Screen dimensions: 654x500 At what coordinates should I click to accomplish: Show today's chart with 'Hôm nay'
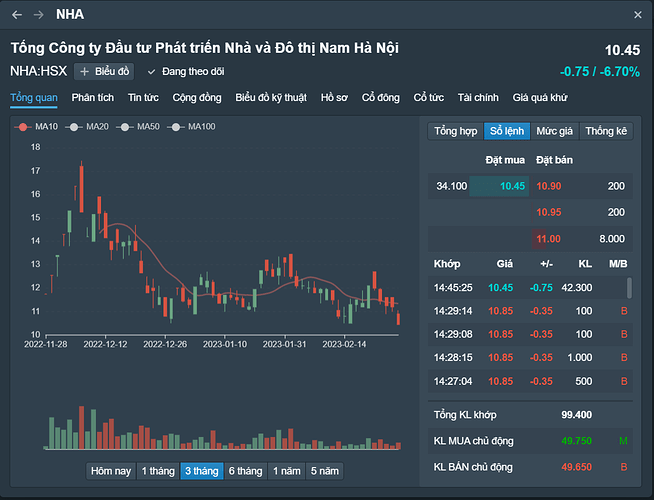pos(110,471)
